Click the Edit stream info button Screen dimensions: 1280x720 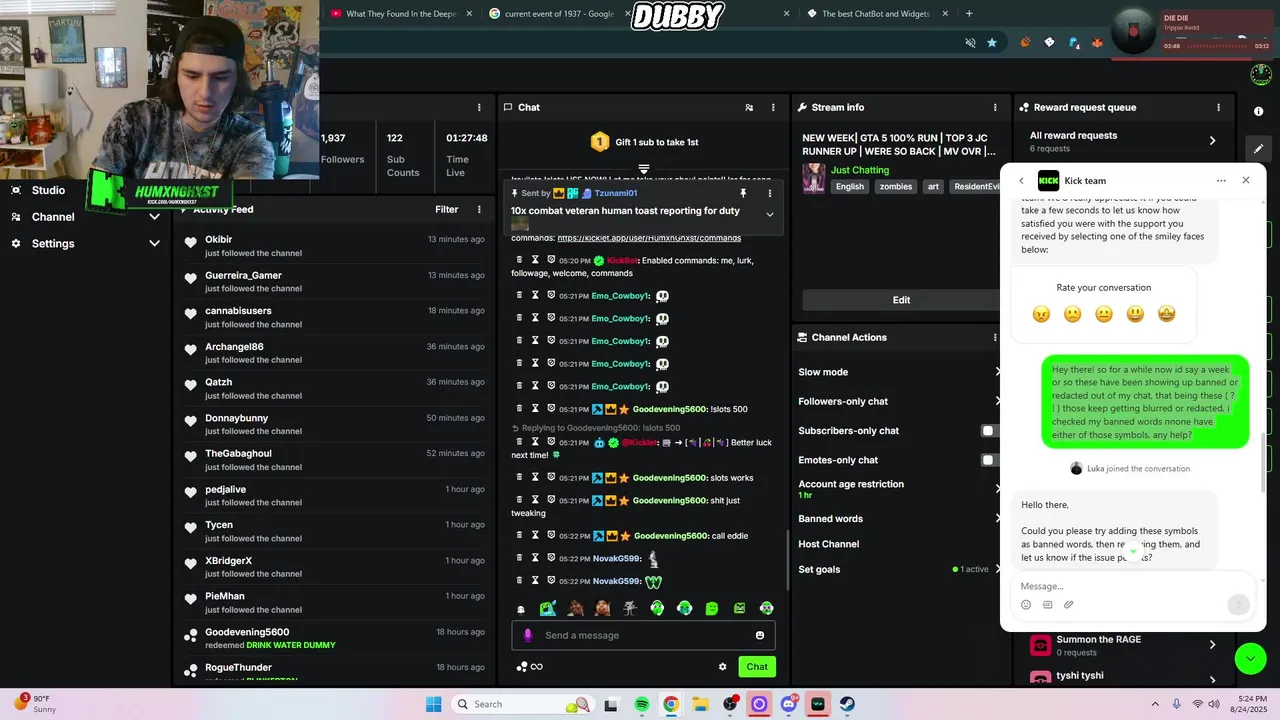[901, 300]
